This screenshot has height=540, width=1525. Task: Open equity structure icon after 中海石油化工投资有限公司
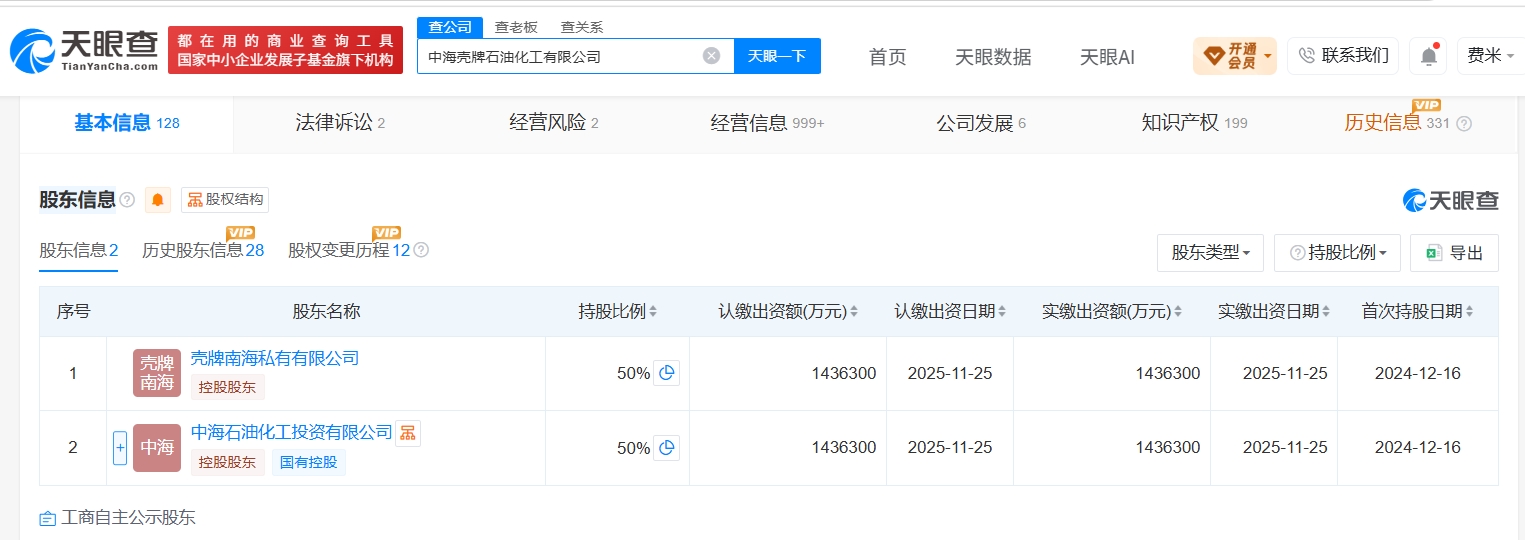coord(408,433)
